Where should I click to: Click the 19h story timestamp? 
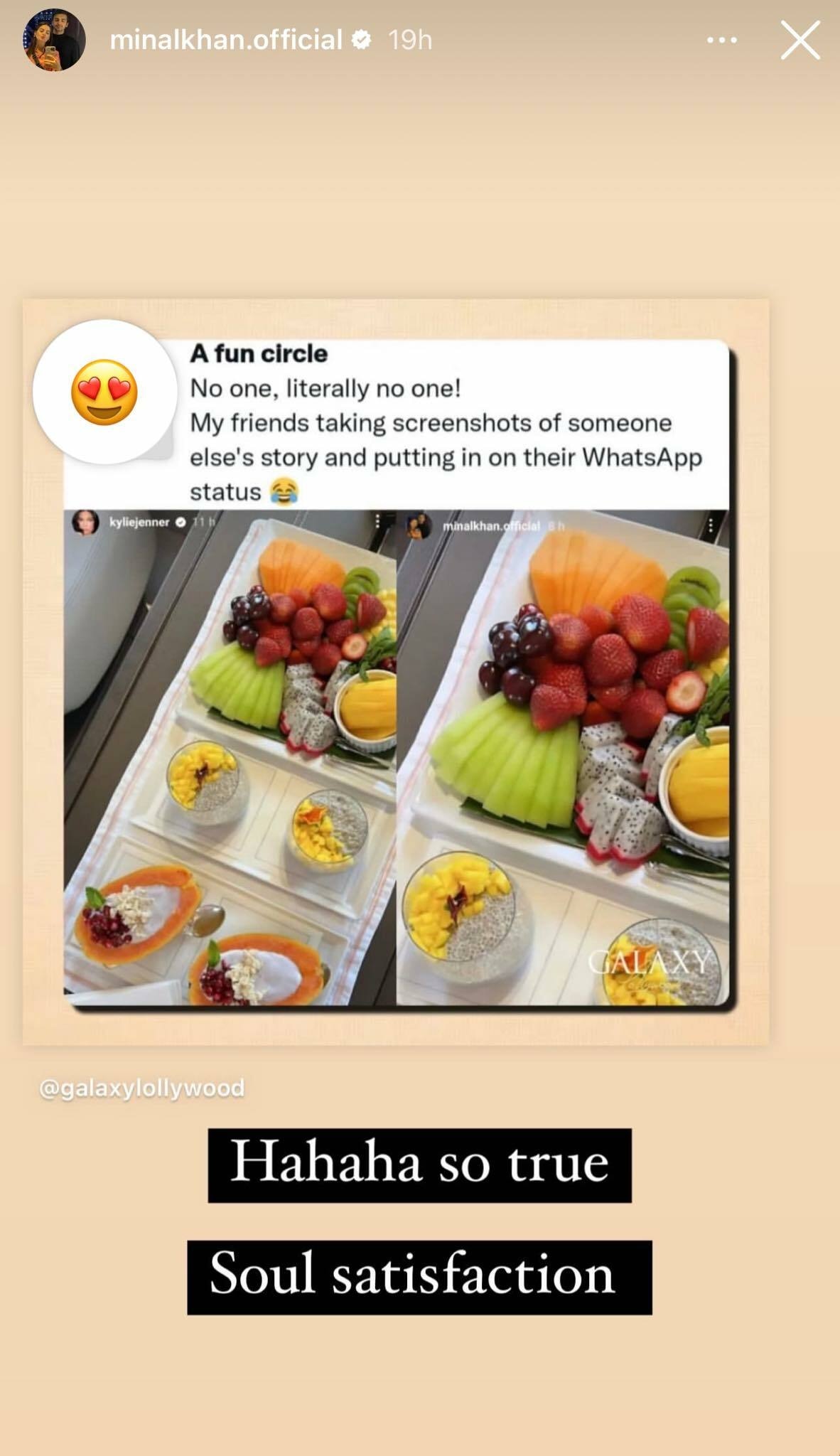(410, 40)
